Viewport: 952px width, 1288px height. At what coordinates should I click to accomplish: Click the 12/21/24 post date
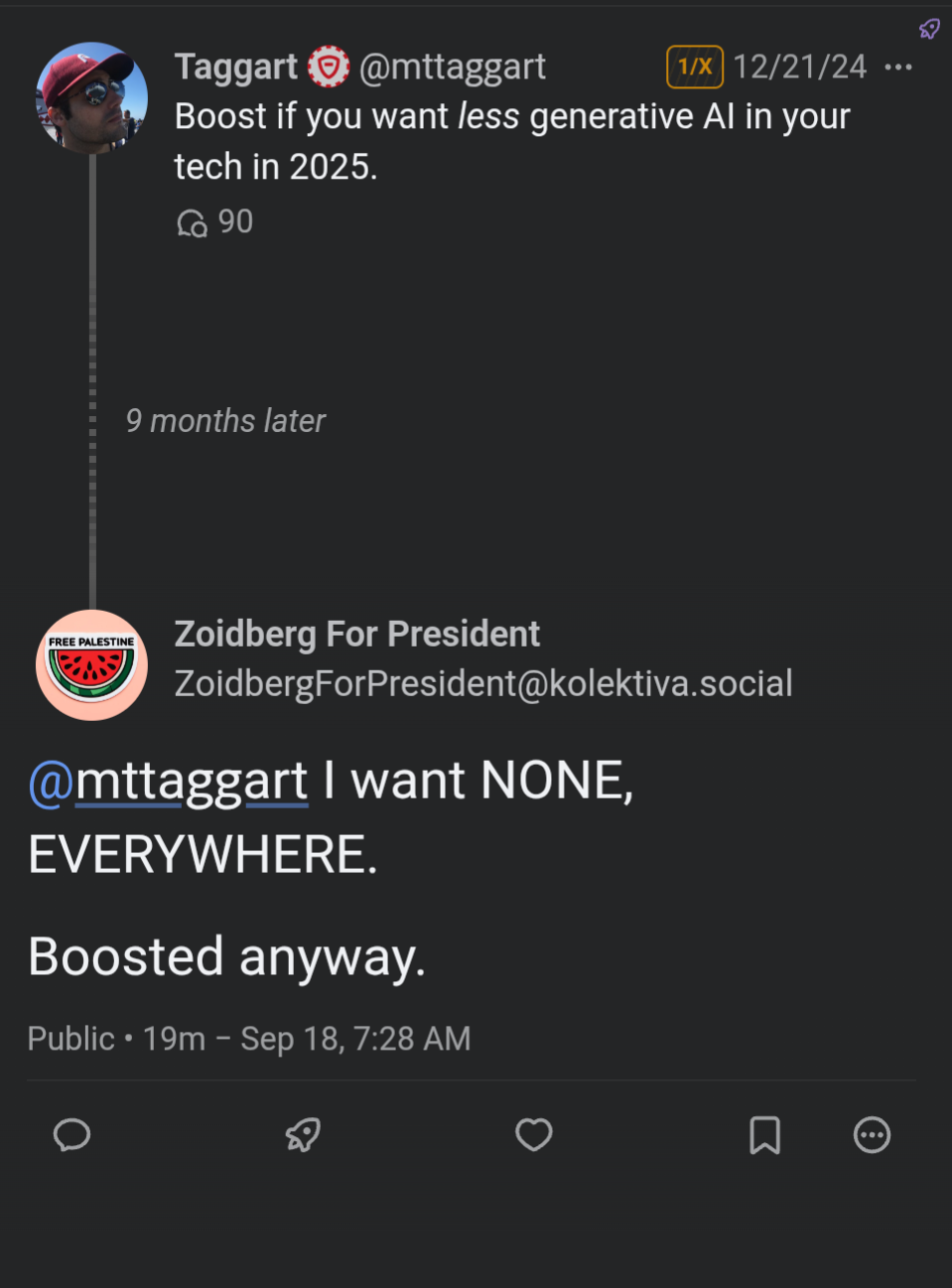(799, 68)
